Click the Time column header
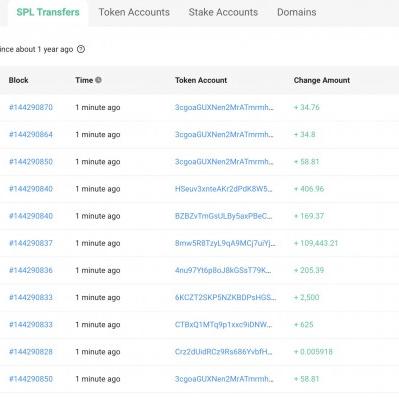The height and width of the screenshot is (399, 399). [84, 80]
